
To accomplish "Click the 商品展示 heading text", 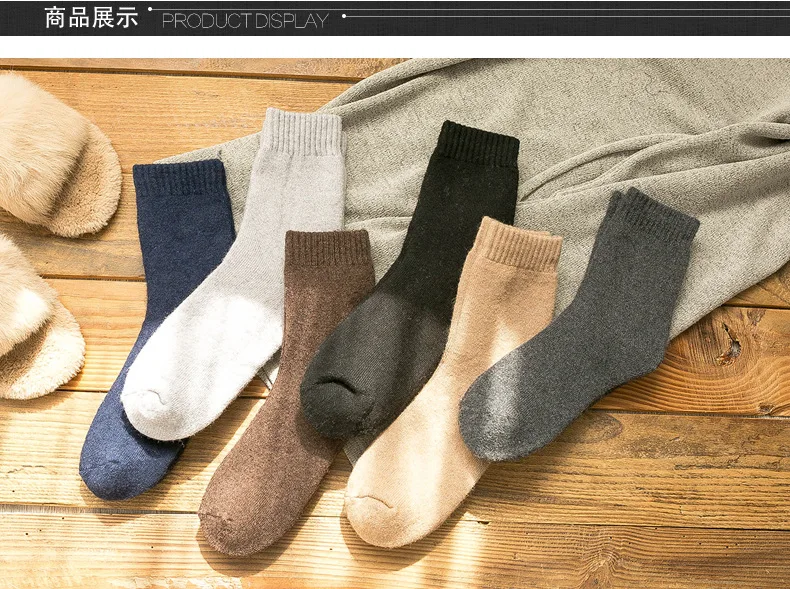I will click(91, 18).
